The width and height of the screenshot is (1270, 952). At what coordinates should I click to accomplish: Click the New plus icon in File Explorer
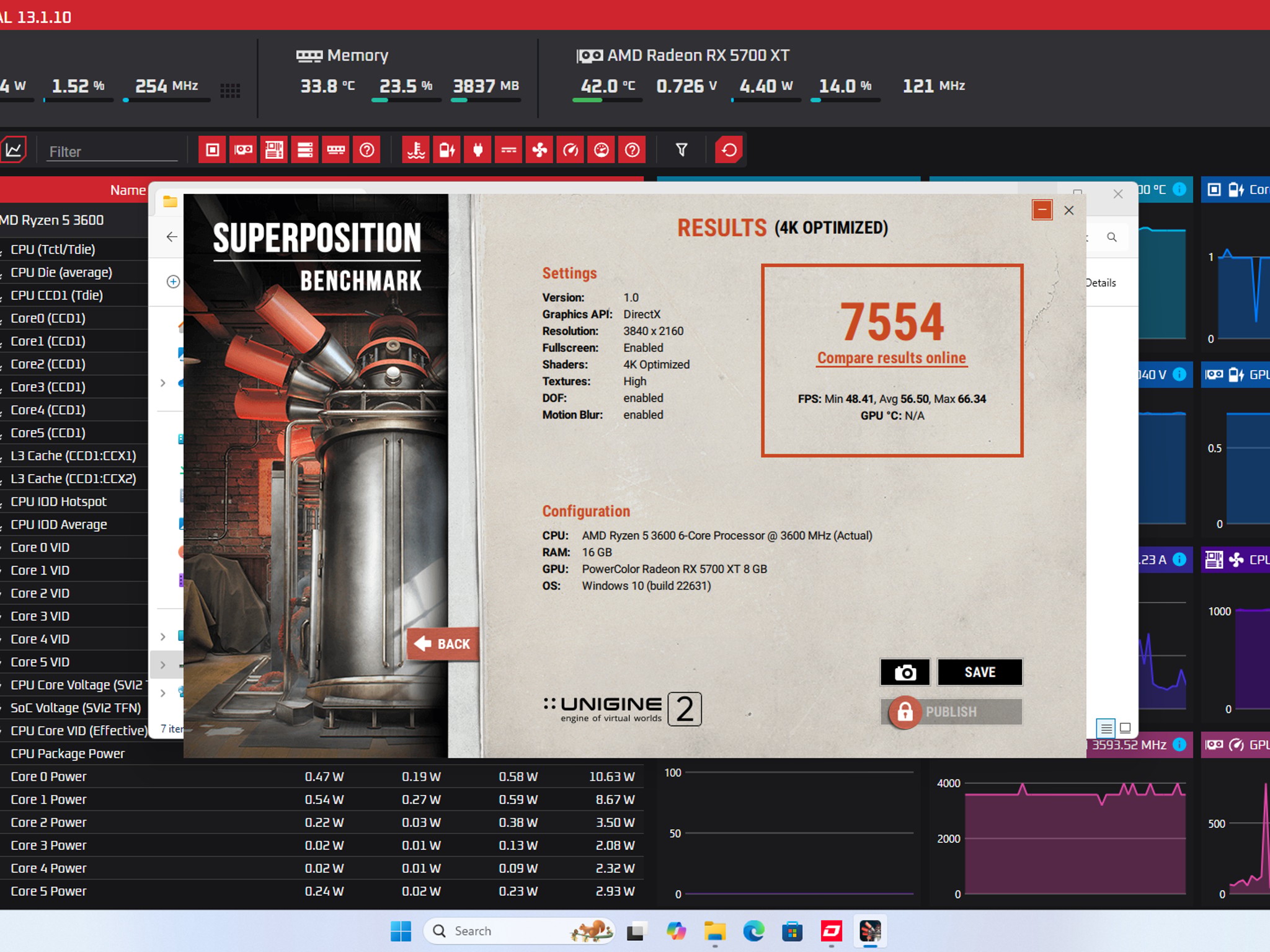(173, 282)
